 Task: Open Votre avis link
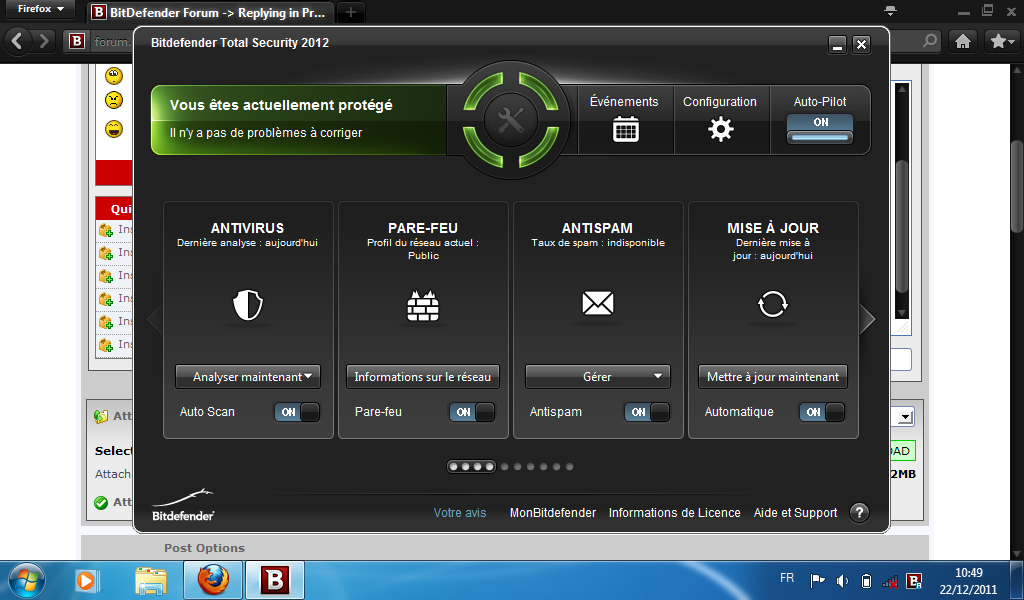pyautogui.click(x=460, y=513)
